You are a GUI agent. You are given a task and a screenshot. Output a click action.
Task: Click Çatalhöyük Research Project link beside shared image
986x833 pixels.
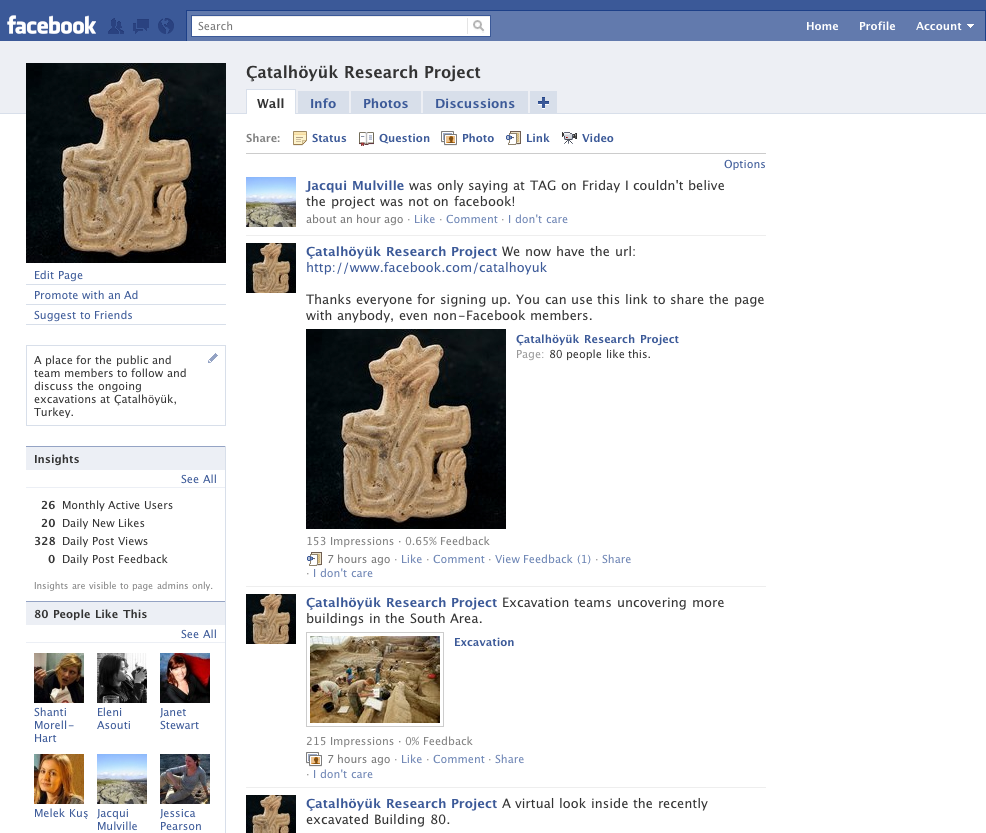[597, 339]
